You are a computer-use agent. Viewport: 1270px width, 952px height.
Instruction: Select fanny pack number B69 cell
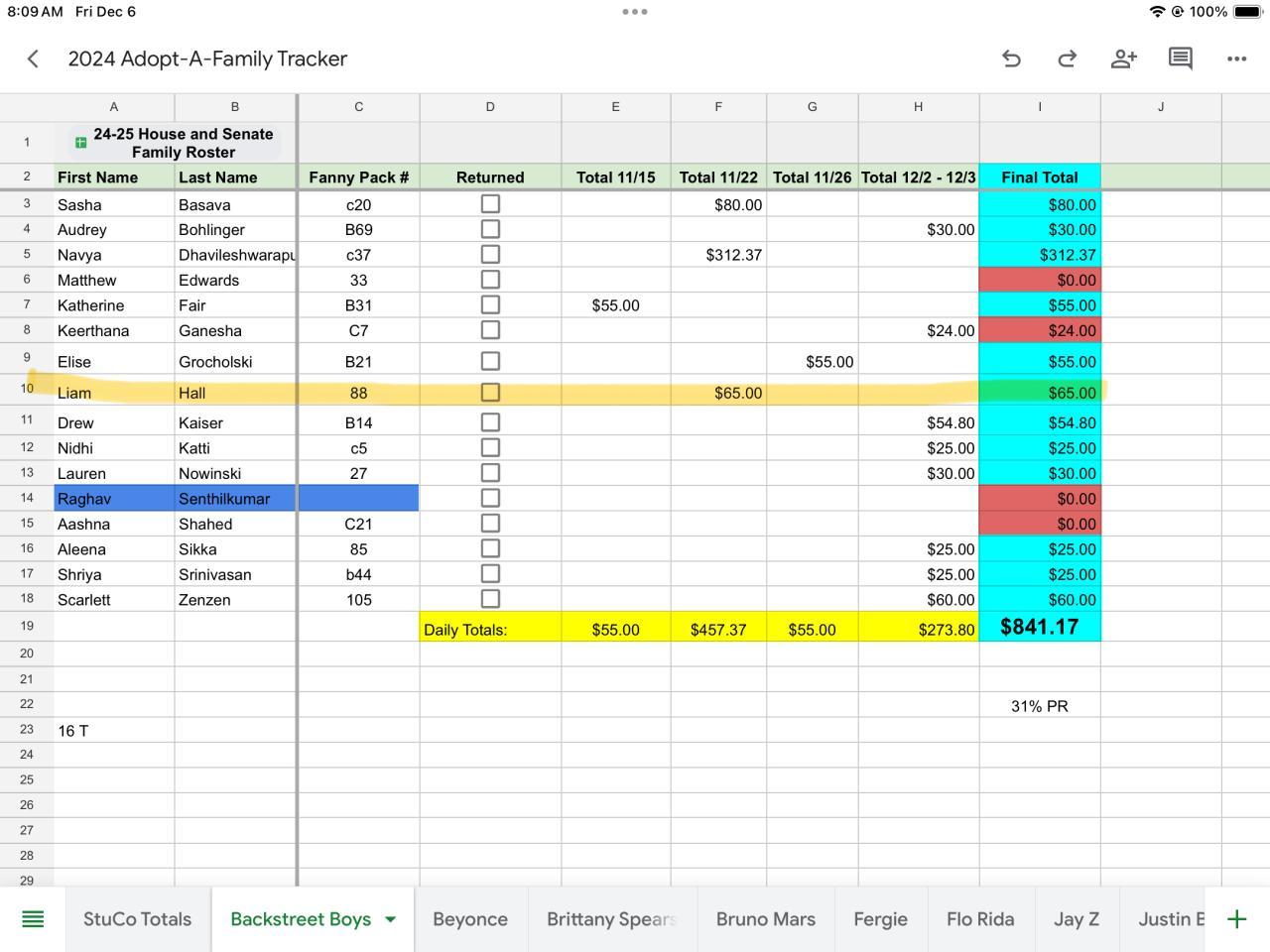coord(358,229)
